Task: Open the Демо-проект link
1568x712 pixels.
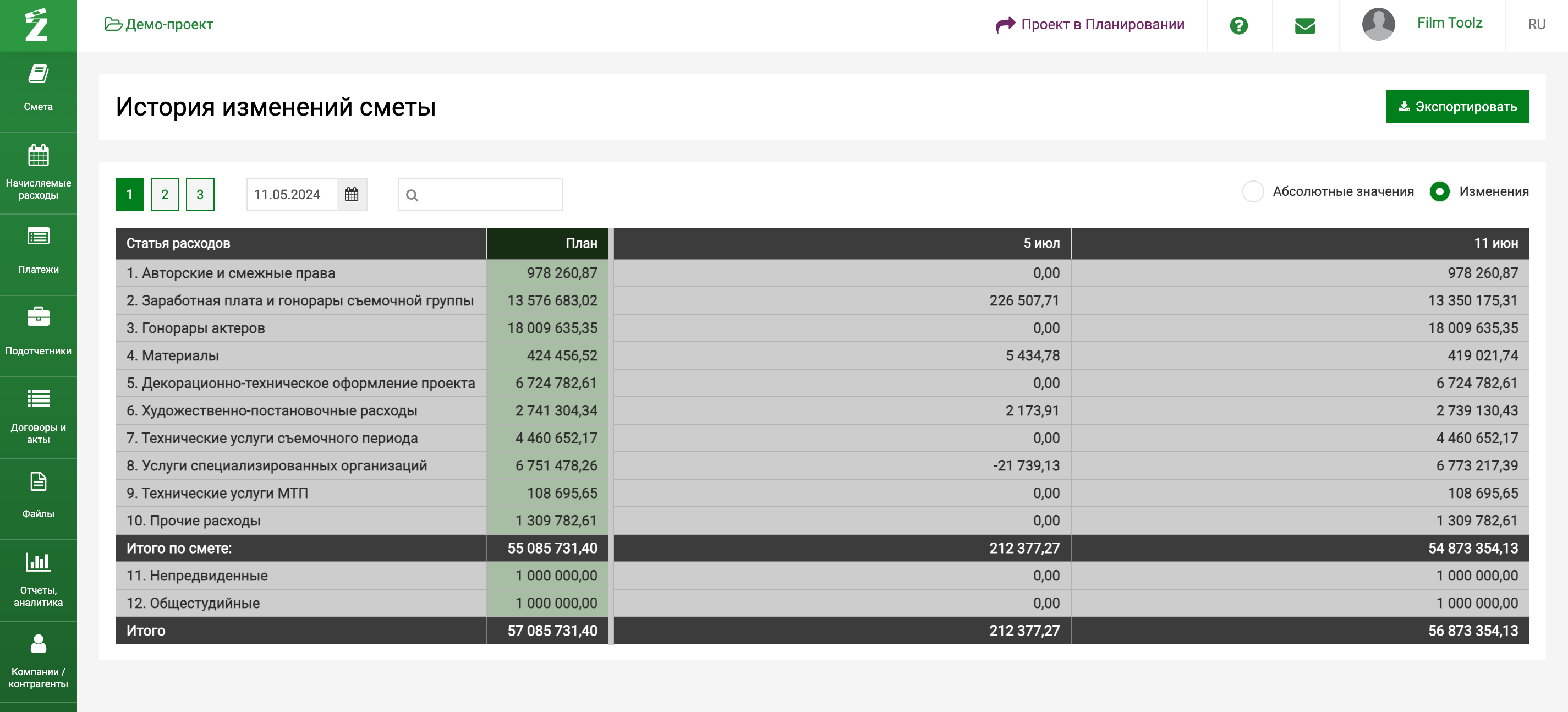Action: tap(159, 24)
